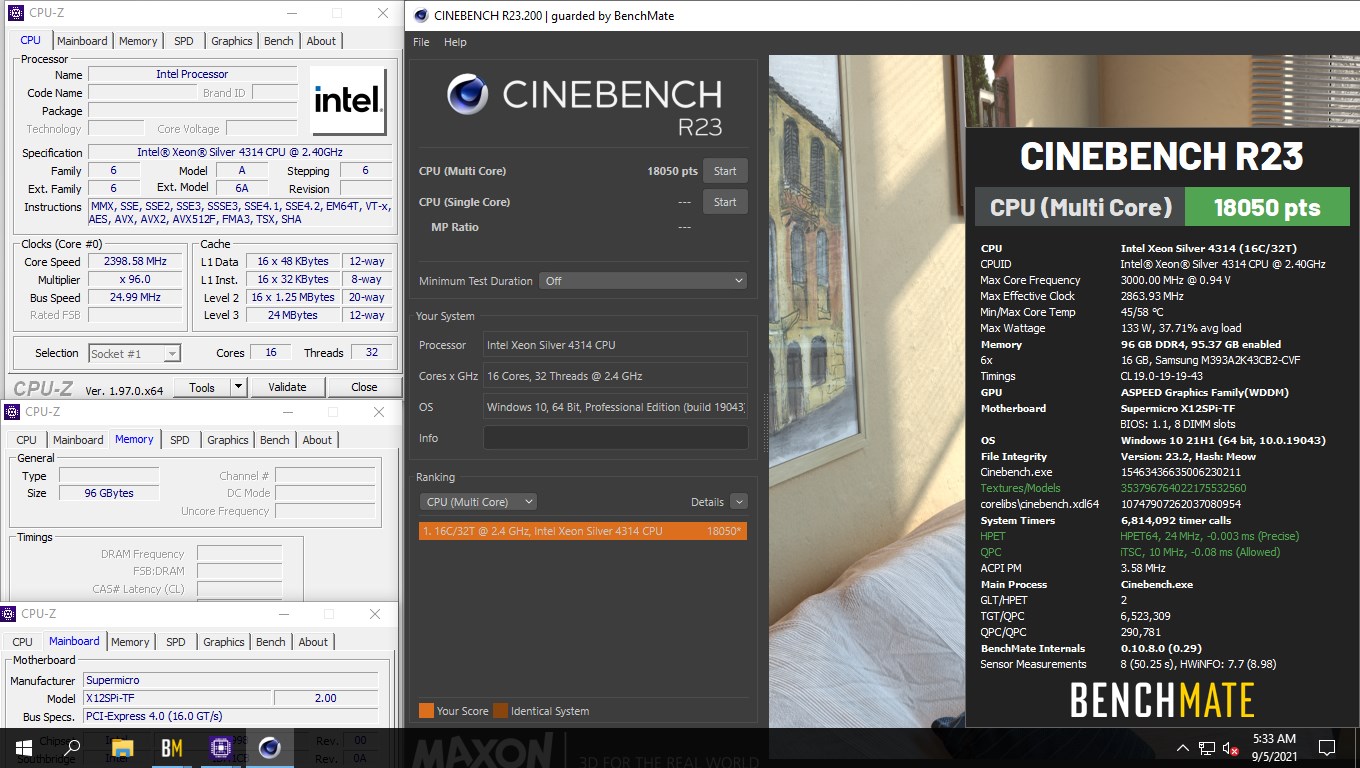Click the CPU-Z Close button

[364, 387]
